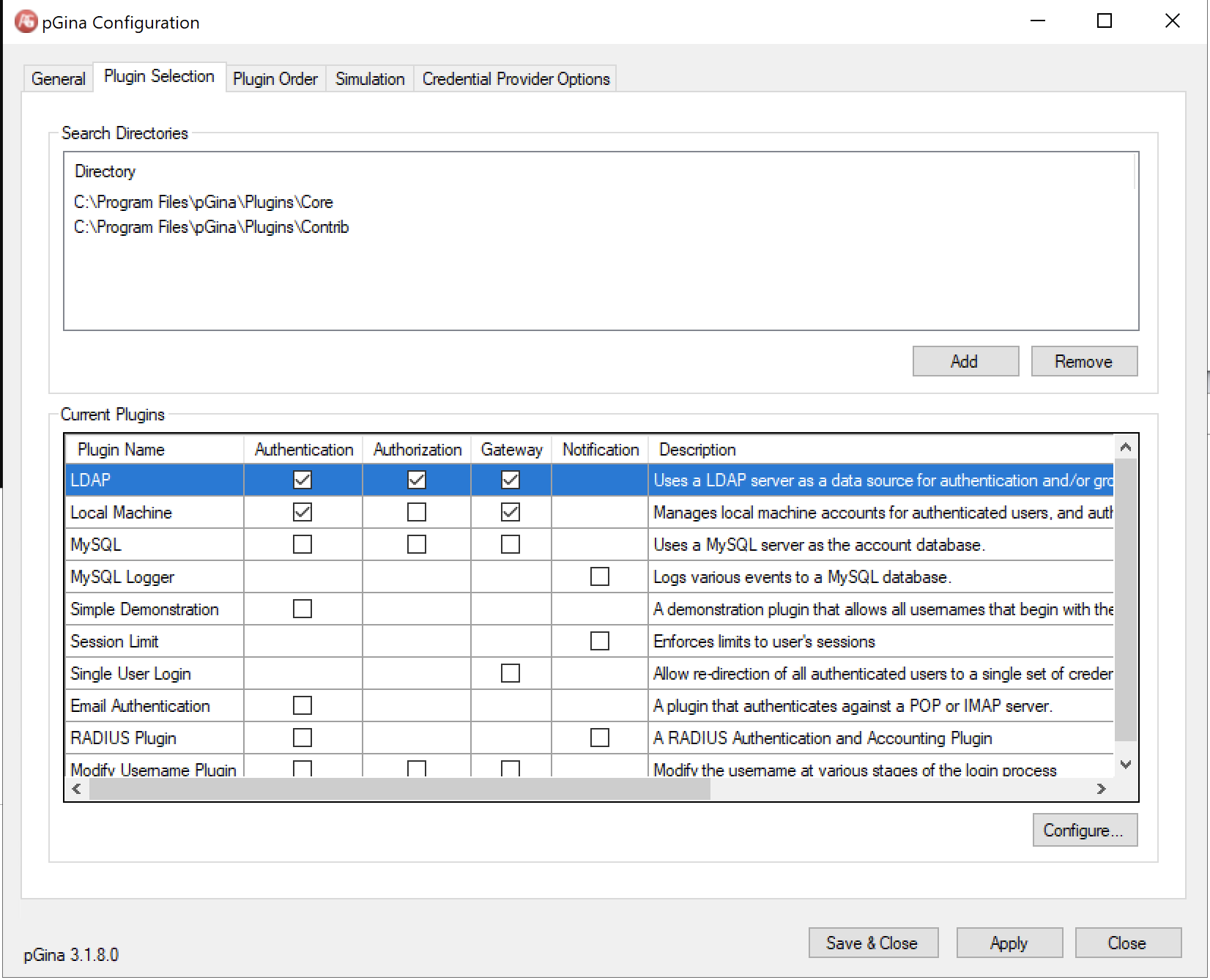Click the Description column header
The height and width of the screenshot is (980, 1210).
tap(881, 449)
